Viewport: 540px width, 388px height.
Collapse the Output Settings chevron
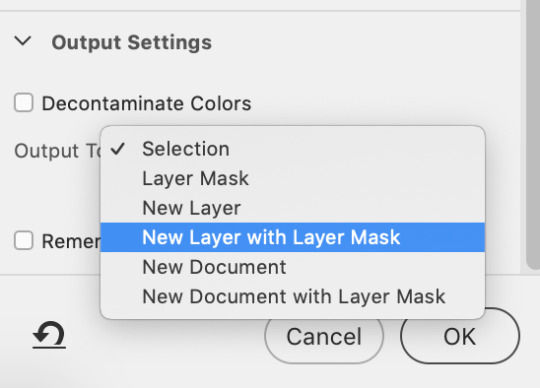tap(23, 41)
